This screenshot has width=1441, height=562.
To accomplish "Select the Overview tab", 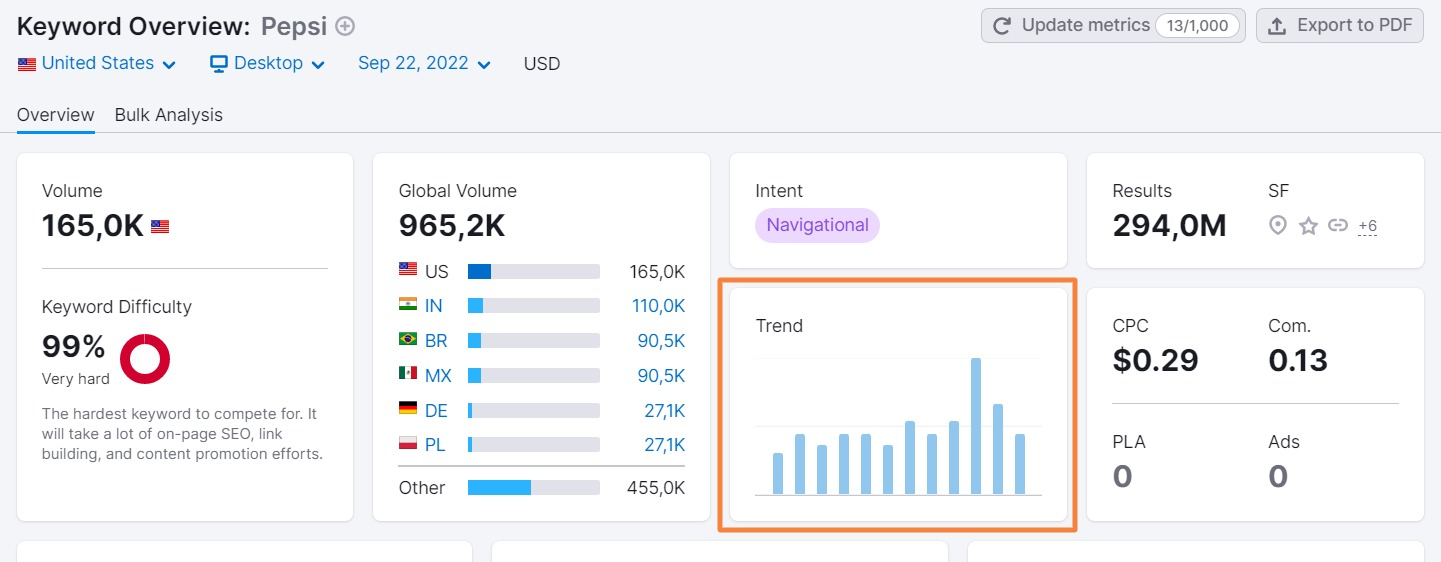I will point(56,115).
